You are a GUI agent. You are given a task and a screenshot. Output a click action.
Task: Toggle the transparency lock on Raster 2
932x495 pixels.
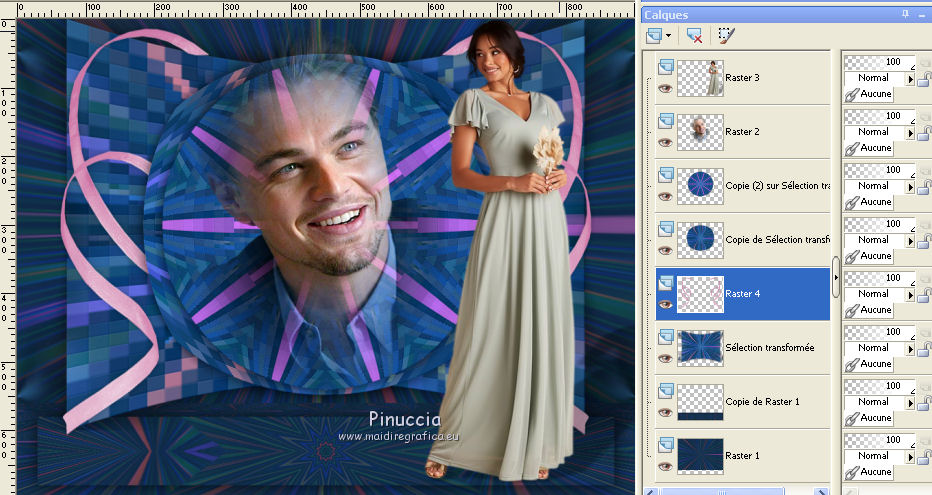(x=924, y=133)
